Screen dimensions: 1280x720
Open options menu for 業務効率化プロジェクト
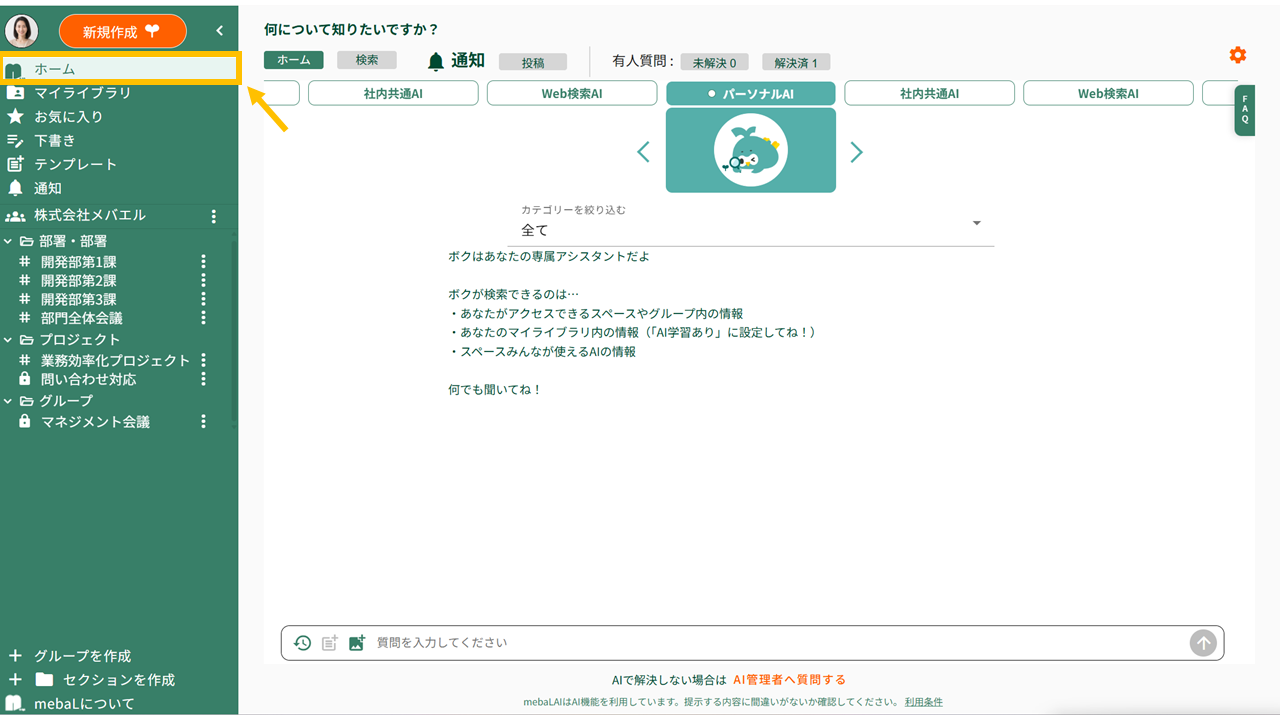[203, 360]
